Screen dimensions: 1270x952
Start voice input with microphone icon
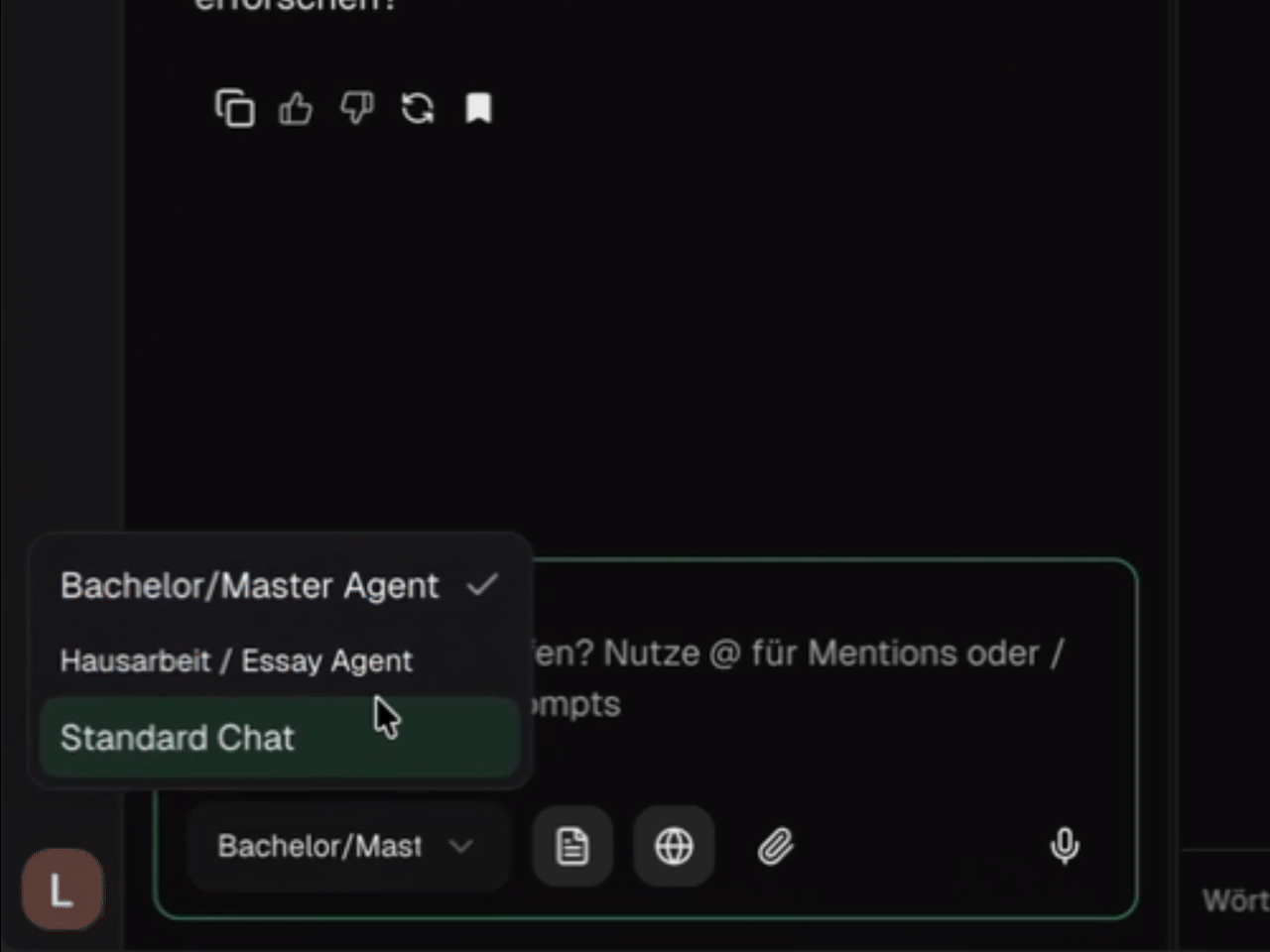pos(1065,846)
